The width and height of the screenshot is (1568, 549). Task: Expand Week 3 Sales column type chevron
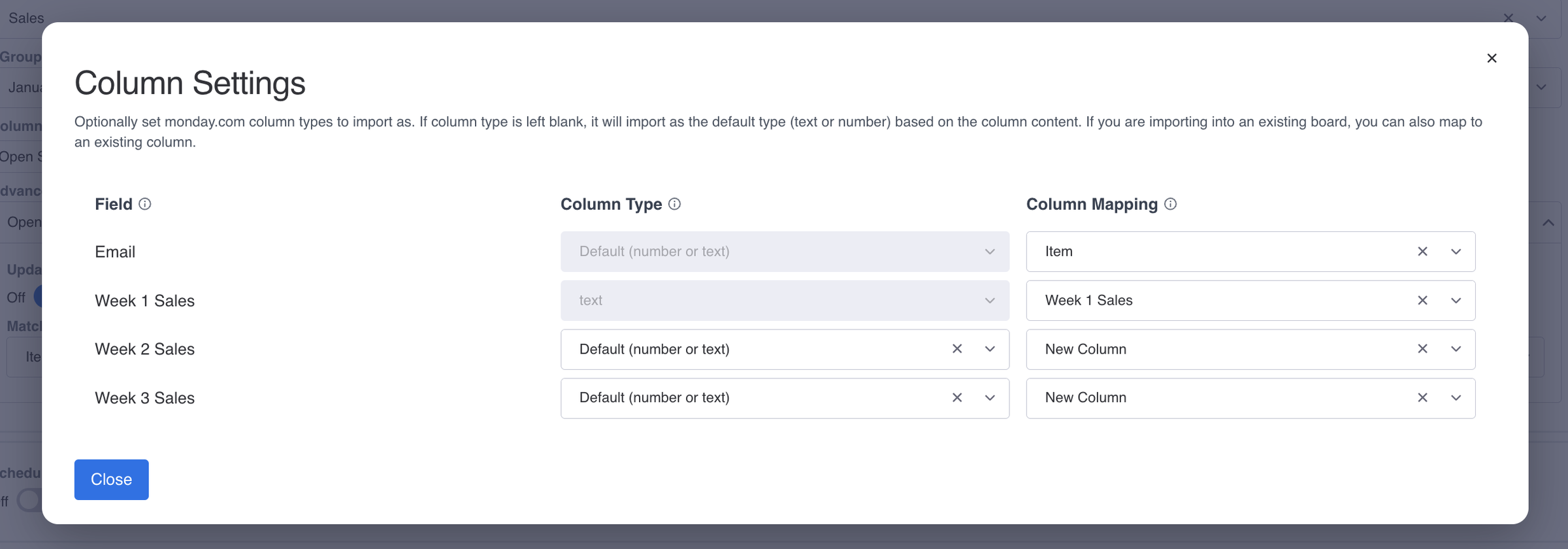[x=990, y=398]
